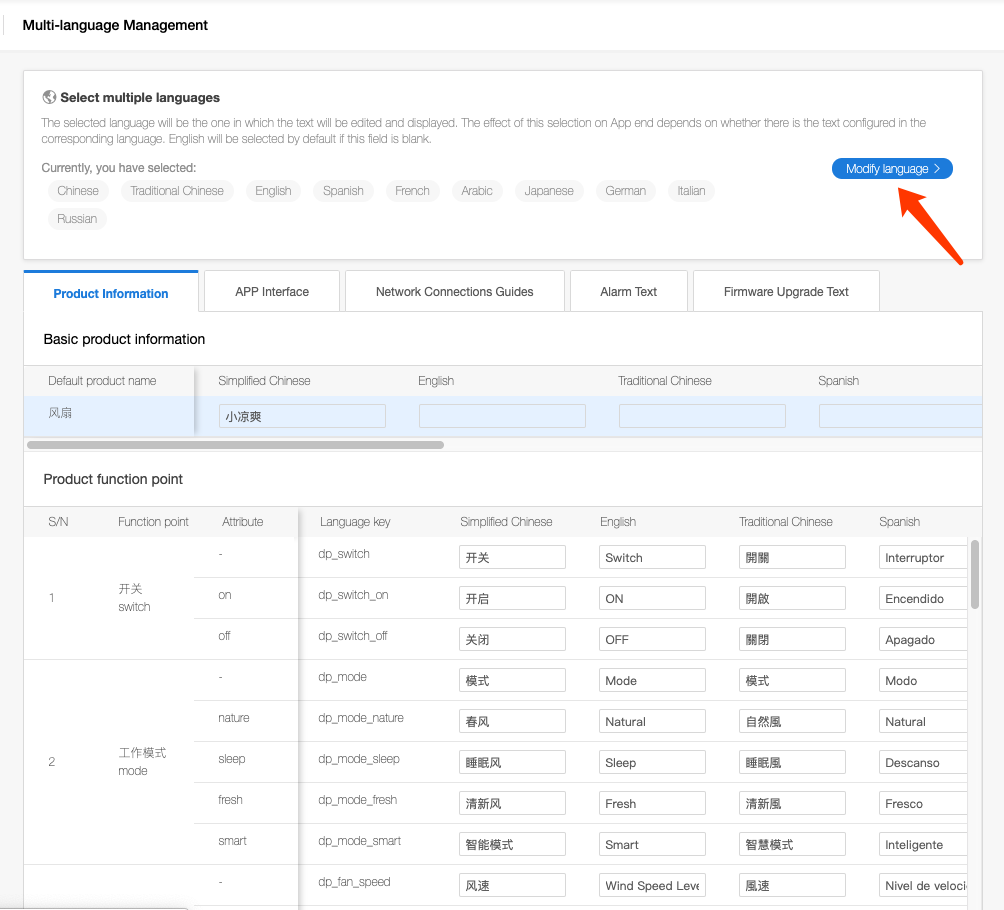Click the Simplified Chinese product name field

coord(302,416)
